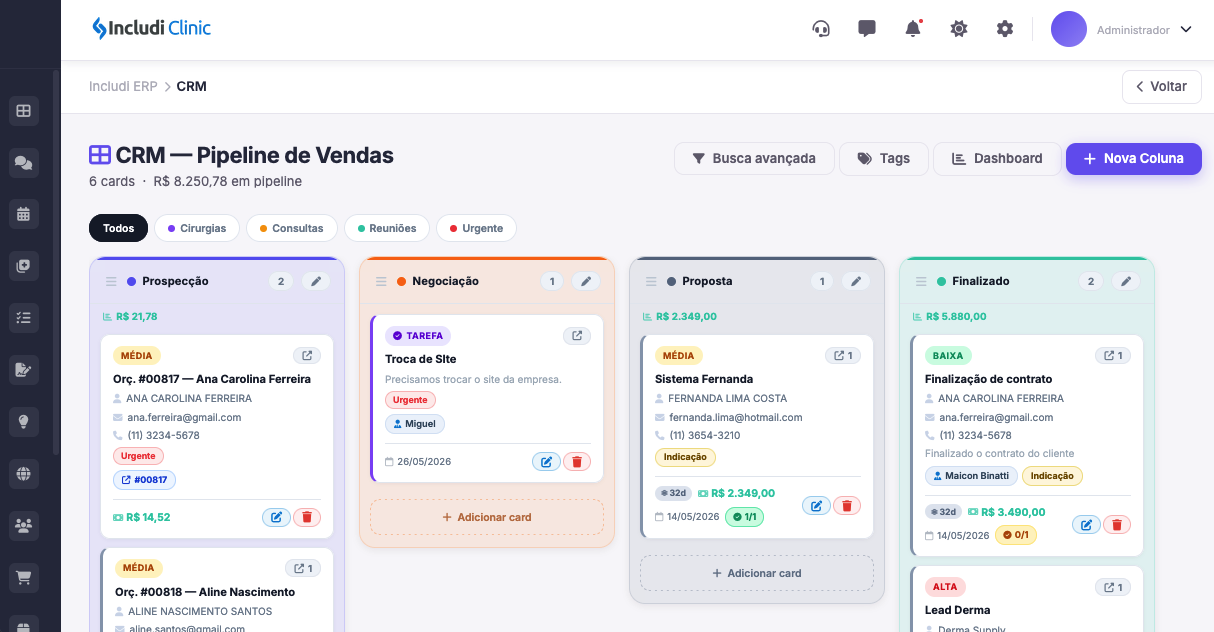This screenshot has height=632, width=1214.
Task: Delete the Sistema Fernanda card
Action: pos(847,505)
